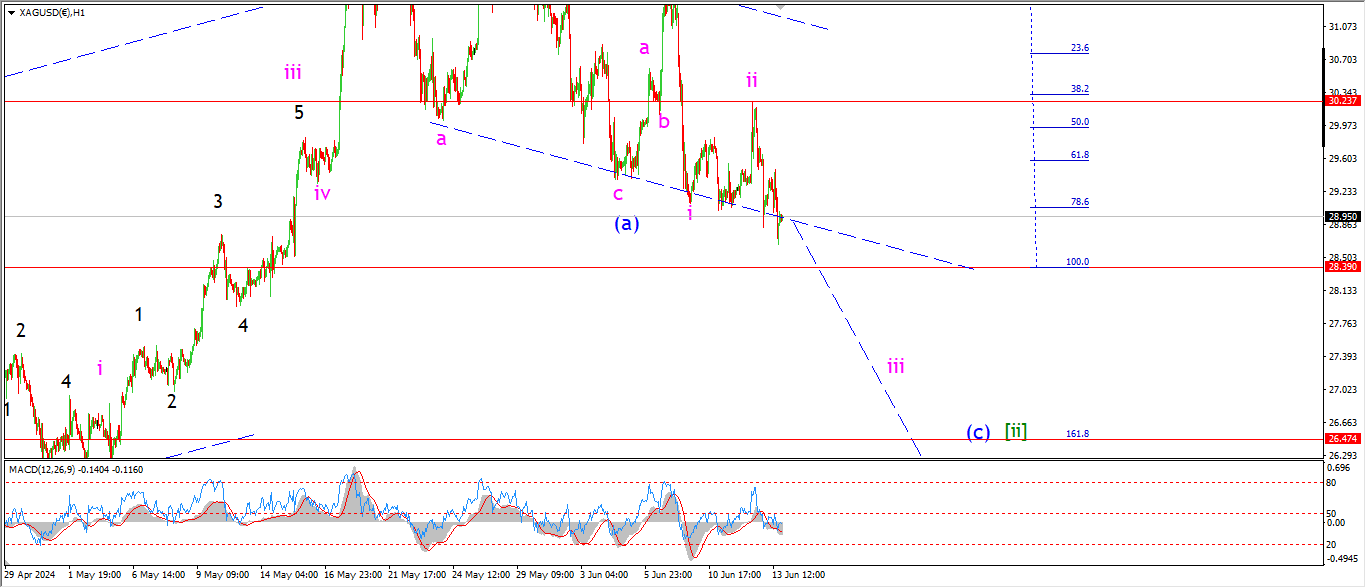Click the -0.4945 MACD scale value
Image resolution: width=1366 pixels, height=588 pixels.
[x=1343, y=559]
